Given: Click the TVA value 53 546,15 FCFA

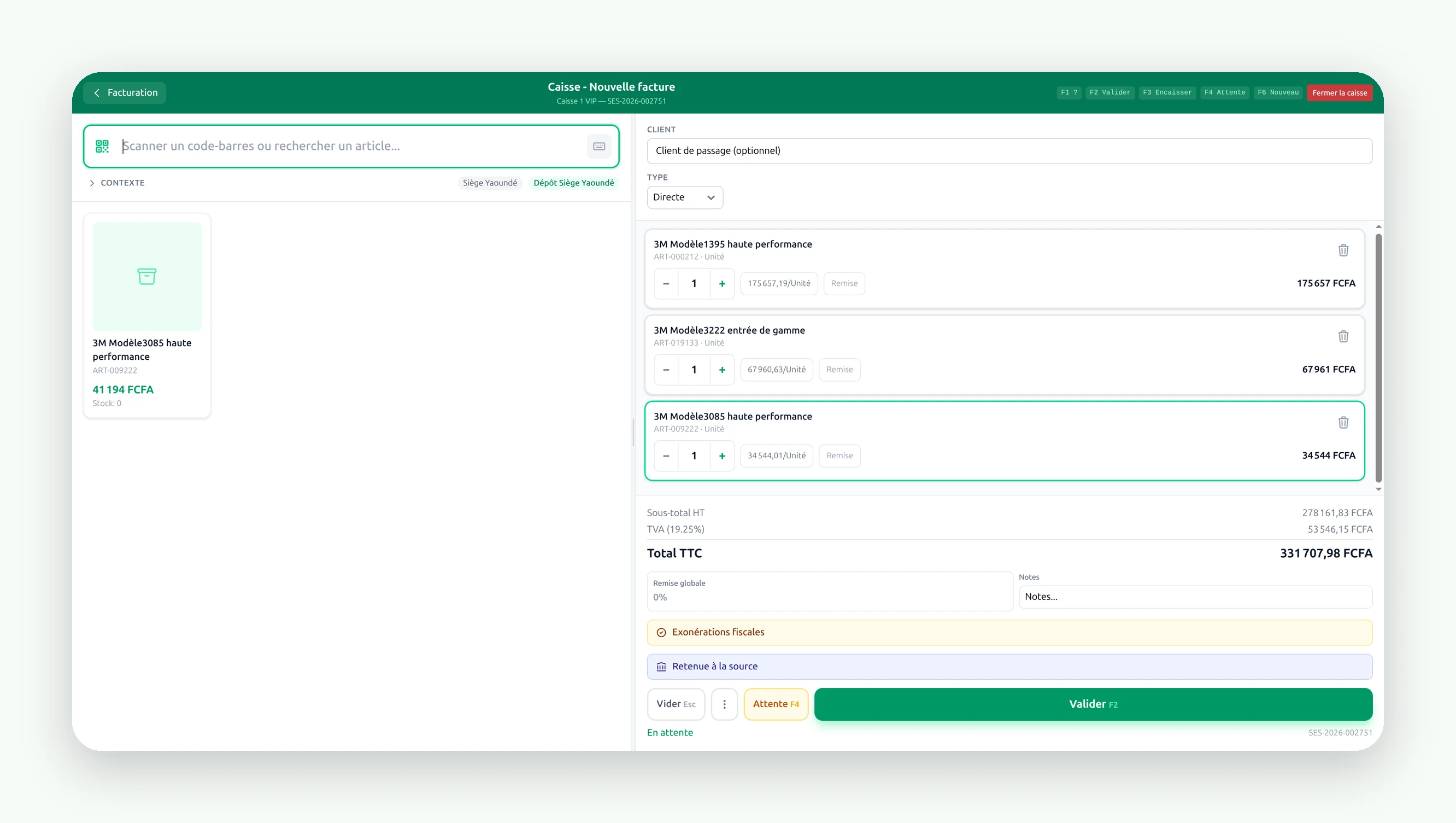Looking at the screenshot, I should 1340,529.
